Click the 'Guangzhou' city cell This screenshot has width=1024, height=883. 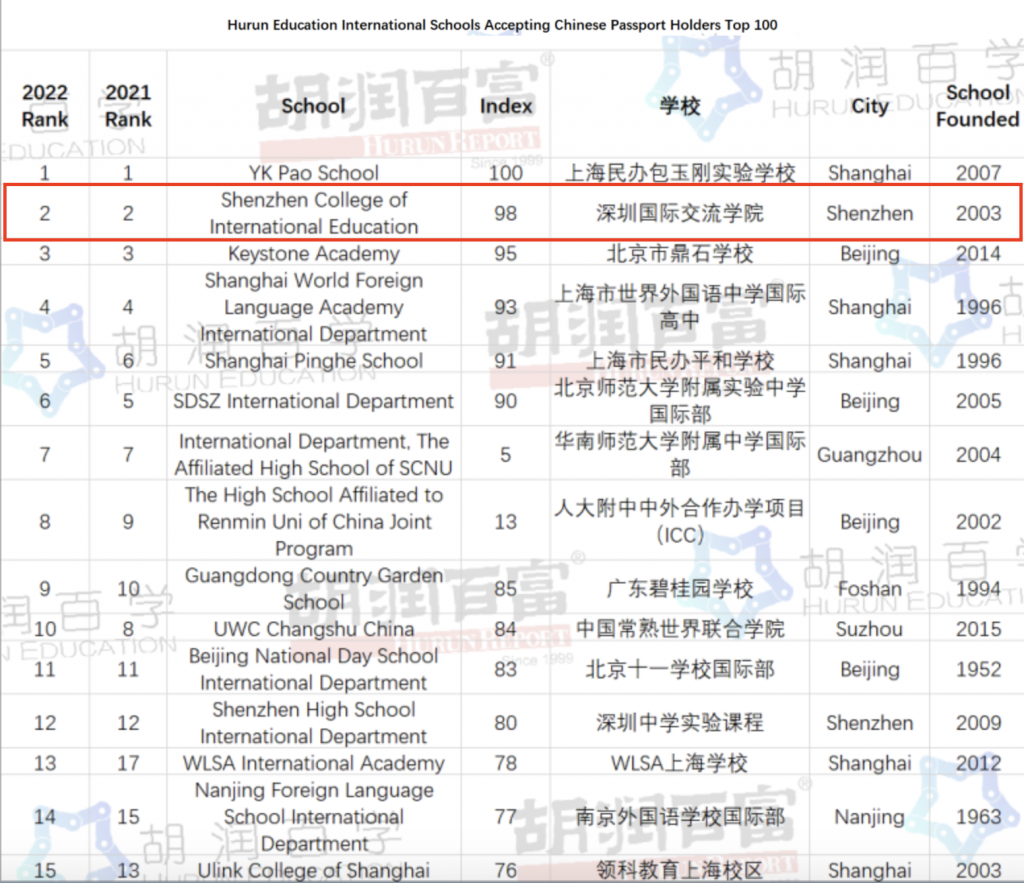pyautogui.click(x=870, y=455)
